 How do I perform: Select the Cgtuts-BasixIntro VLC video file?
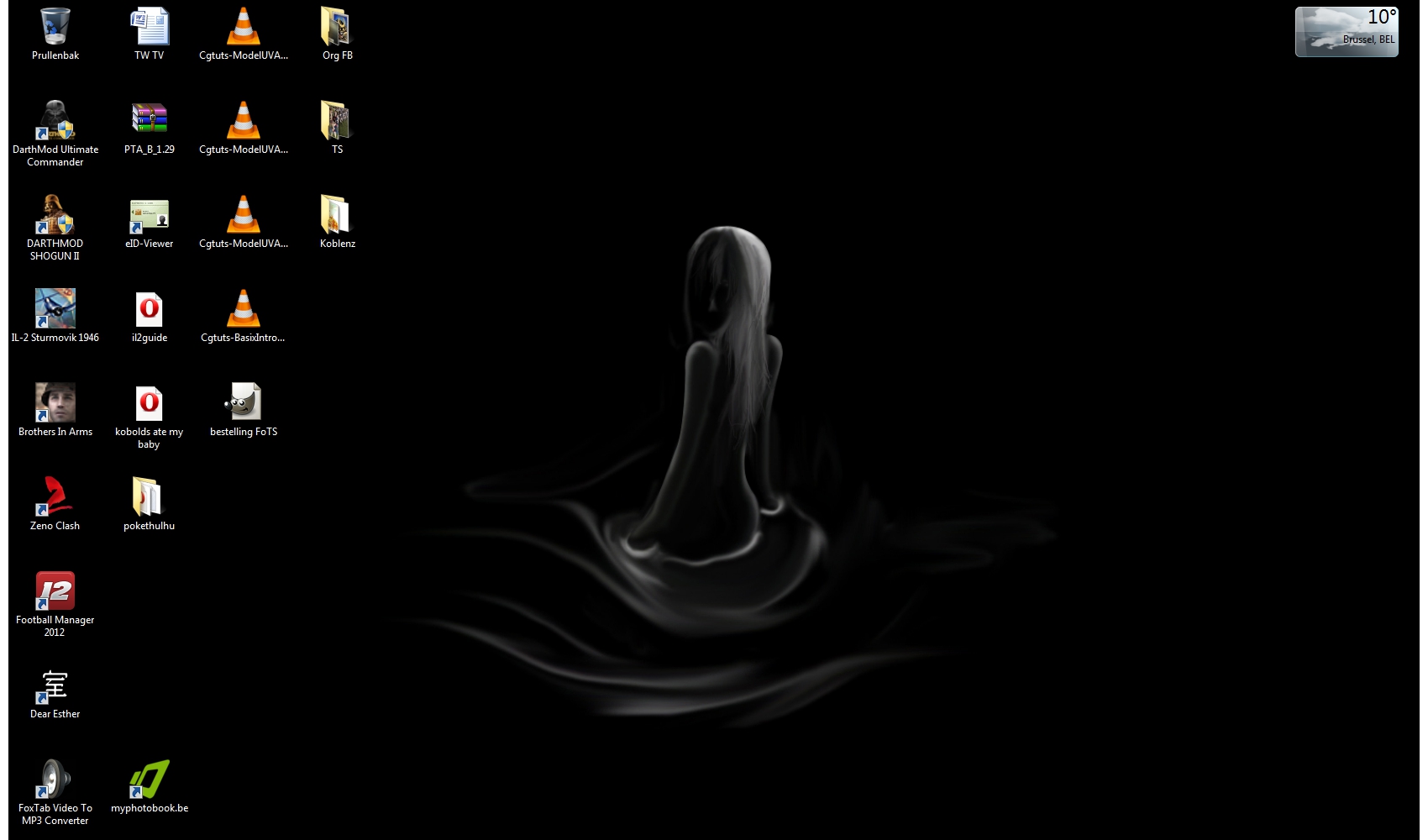click(x=243, y=310)
